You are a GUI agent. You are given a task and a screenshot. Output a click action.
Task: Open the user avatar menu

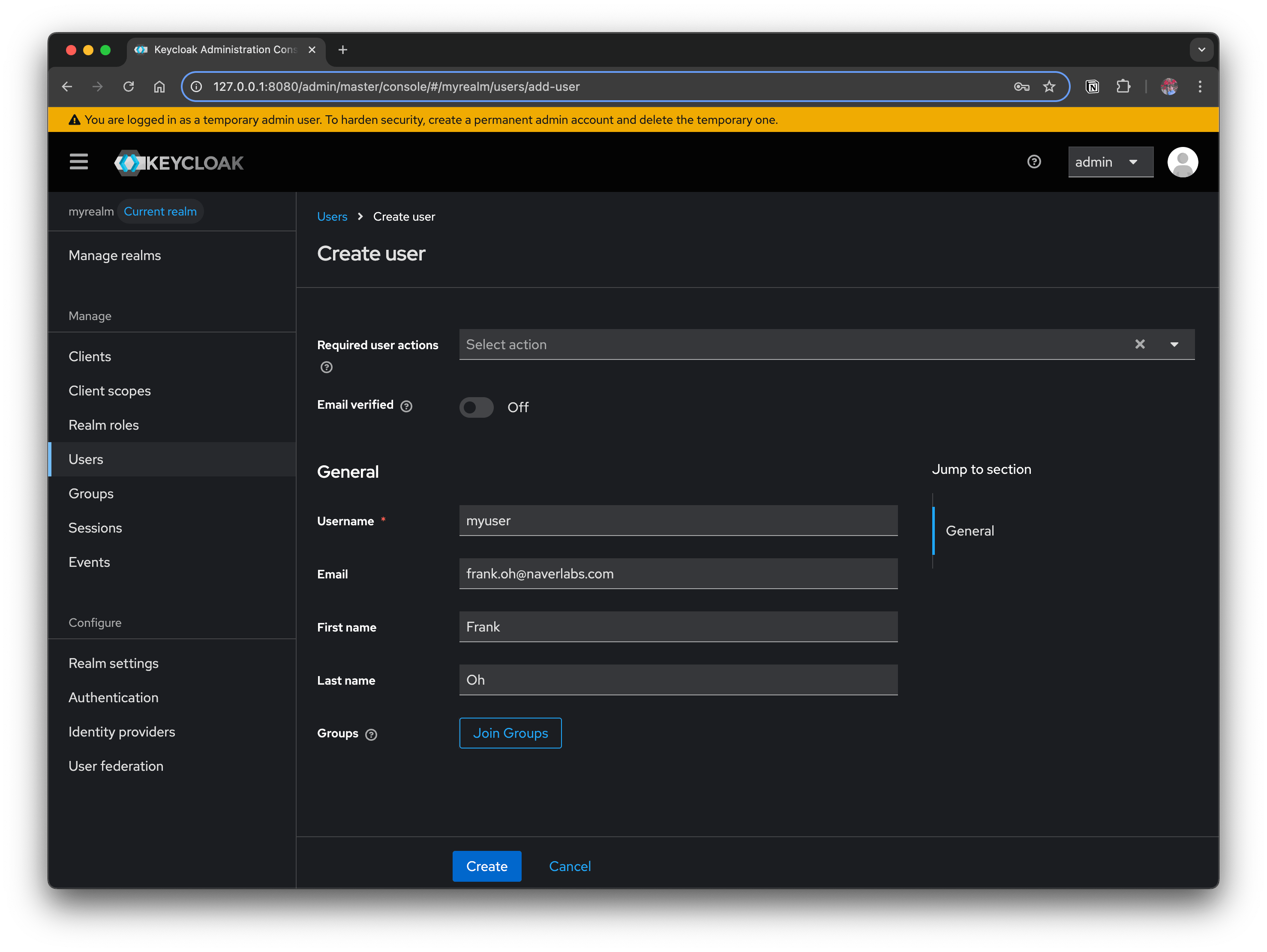pyautogui.click(x=1182, y=162)
